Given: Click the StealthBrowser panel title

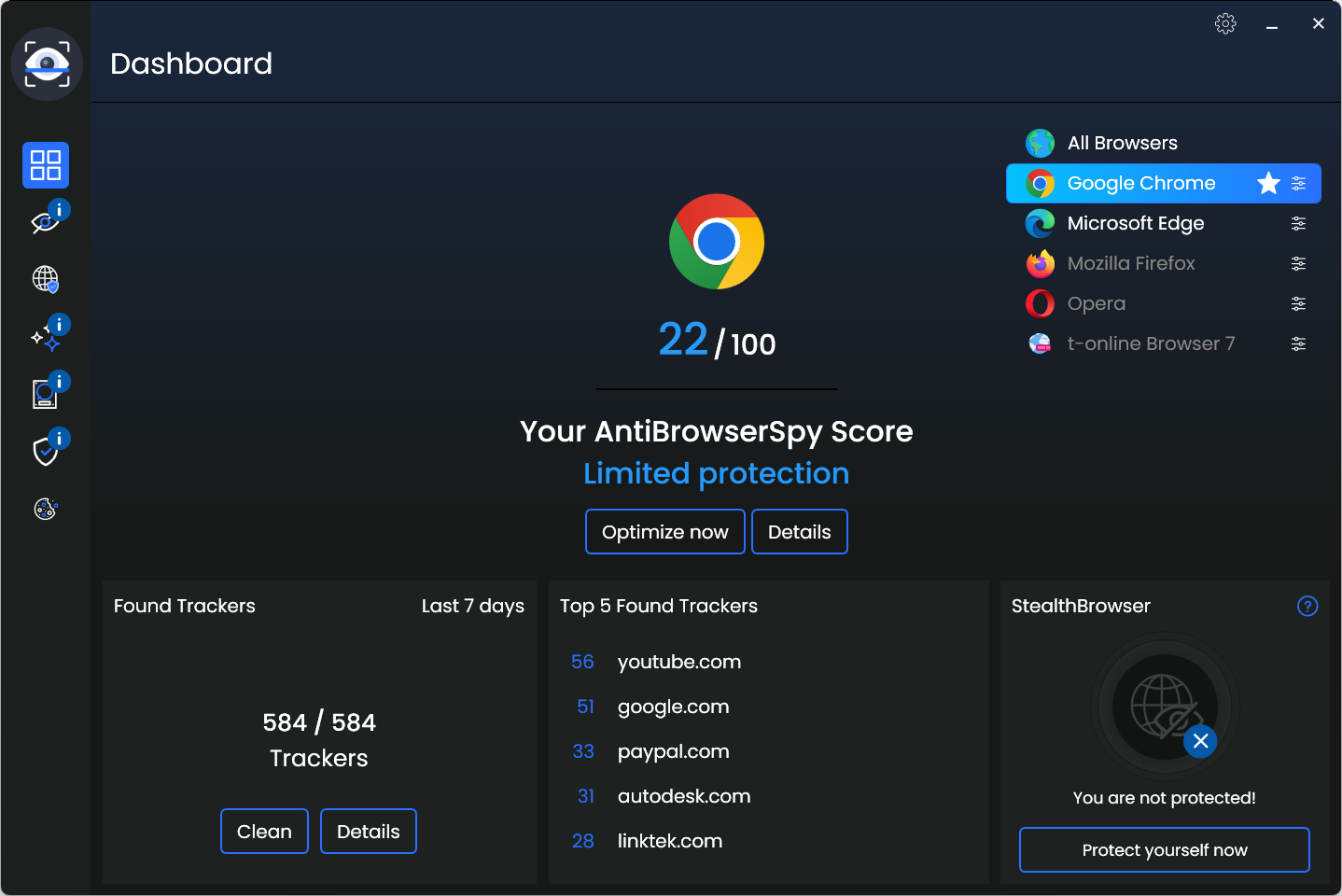Looking at the screenshot, I should (1081, 607).
